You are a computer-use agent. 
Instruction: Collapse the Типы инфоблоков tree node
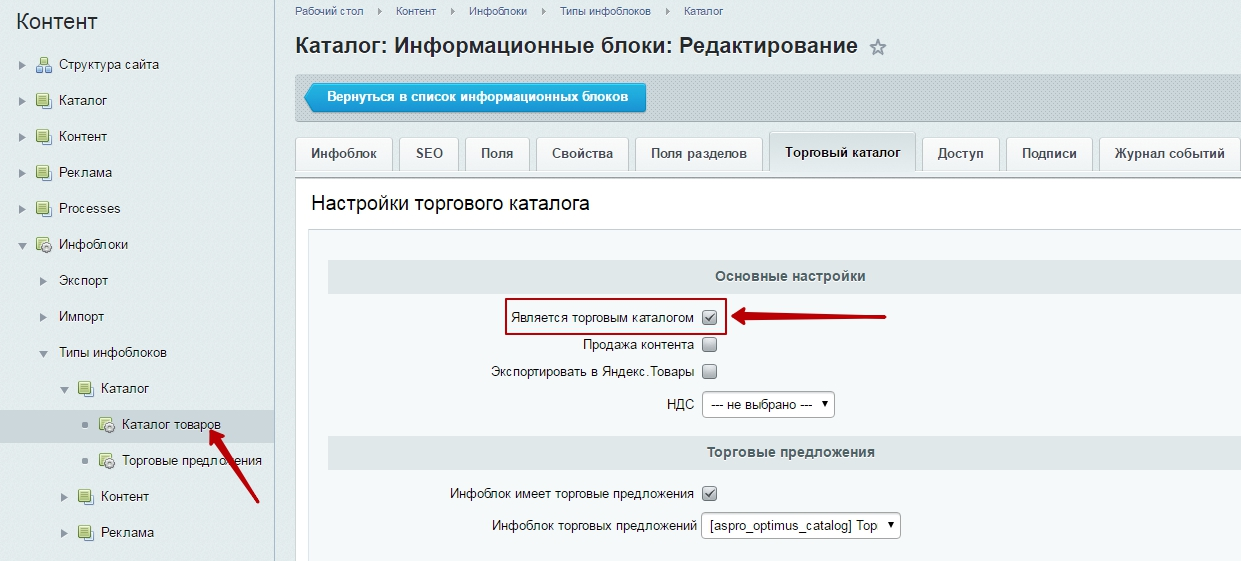(43, 353)
